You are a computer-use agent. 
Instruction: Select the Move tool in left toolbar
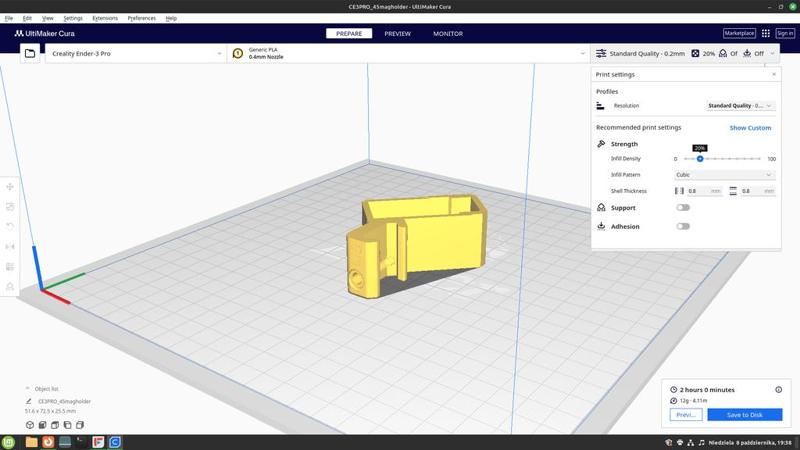coord(10,187)
